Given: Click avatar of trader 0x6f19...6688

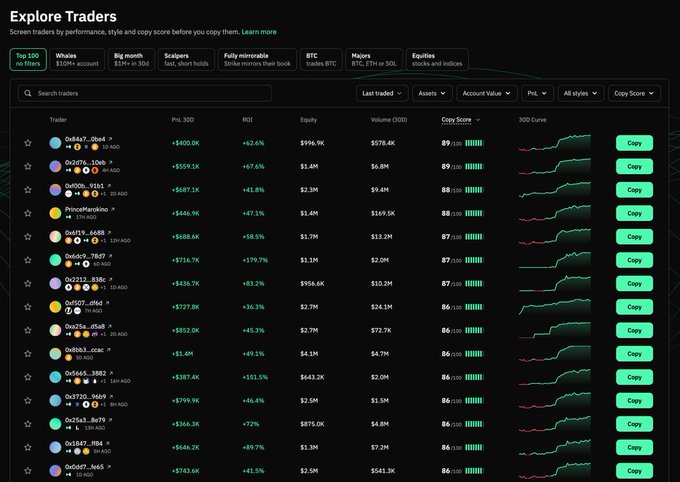Looking at the screenshot, I should [x=55, y=236].
